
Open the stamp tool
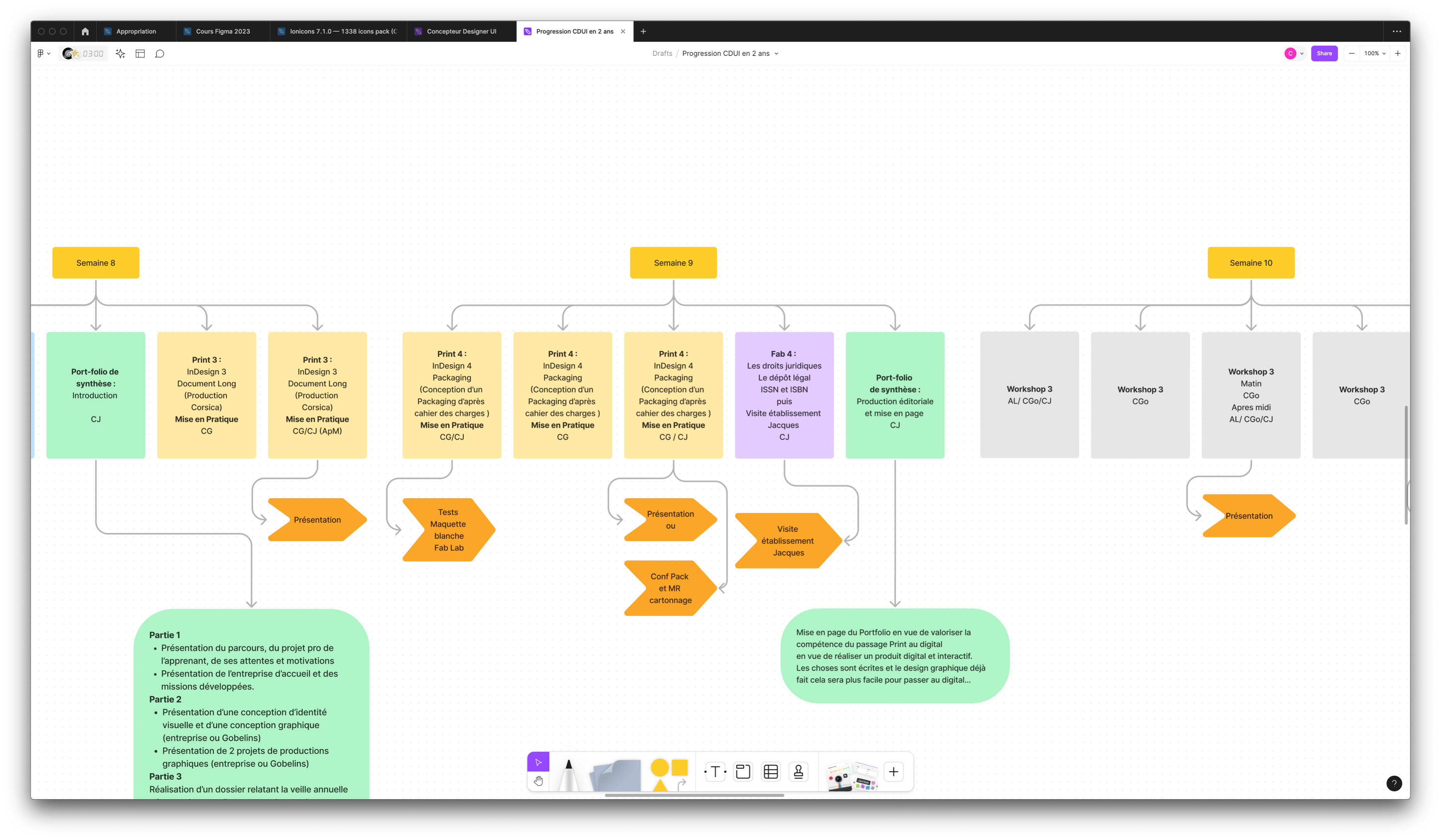(x=799, y=772)
